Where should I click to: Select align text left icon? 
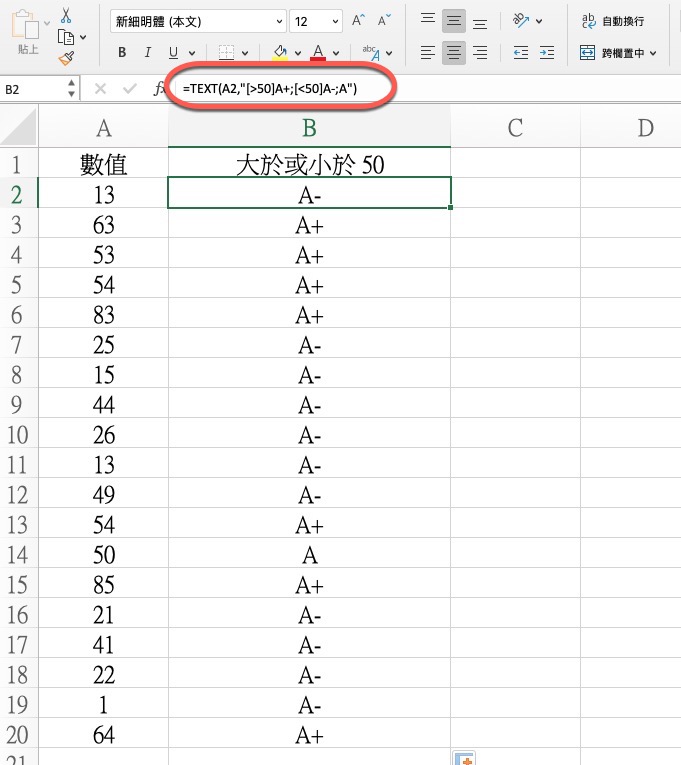[428, 52]
